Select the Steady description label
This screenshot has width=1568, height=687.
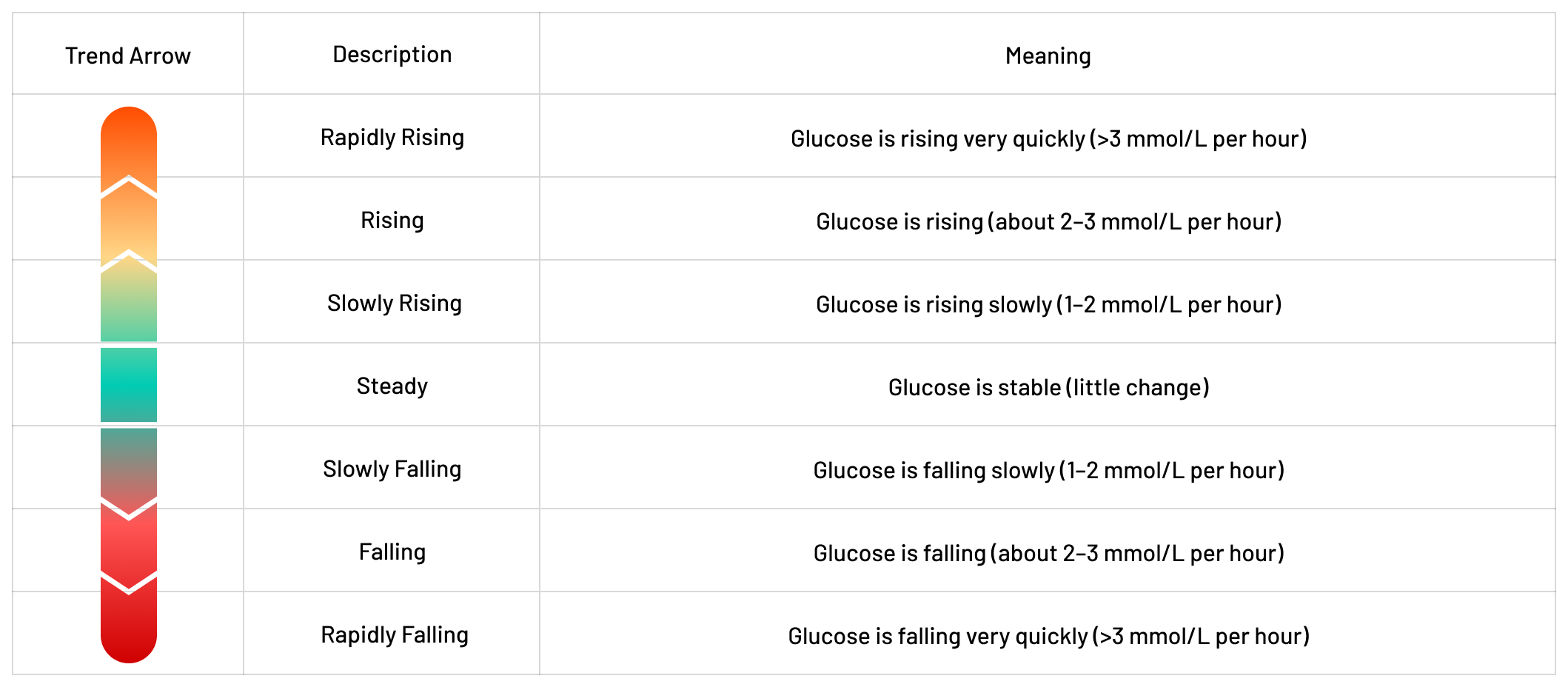click(392, 386)
